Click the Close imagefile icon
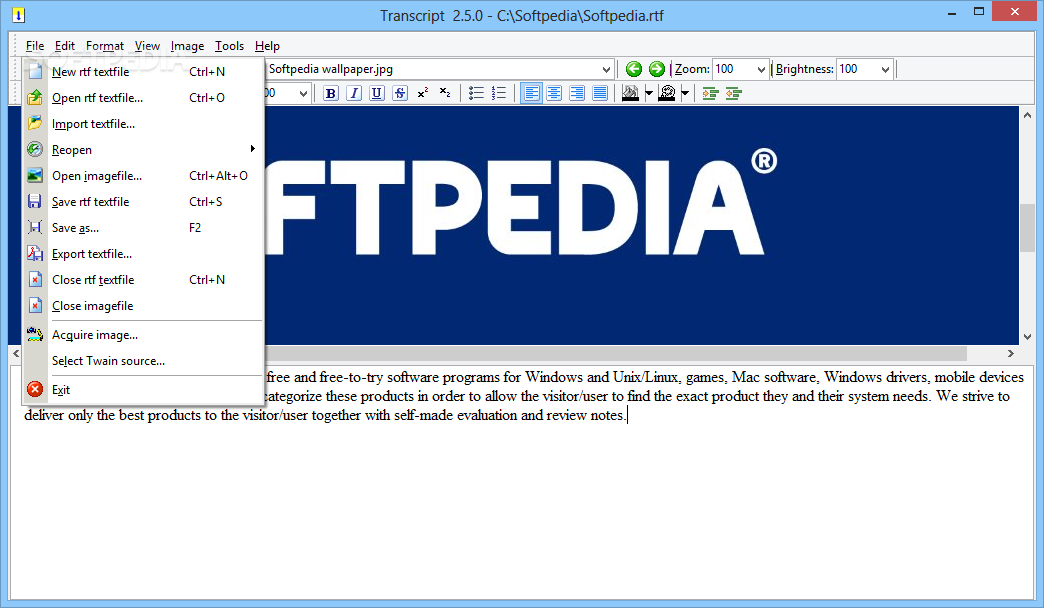This screenshot has width=1044, height=608. point(35,306)
